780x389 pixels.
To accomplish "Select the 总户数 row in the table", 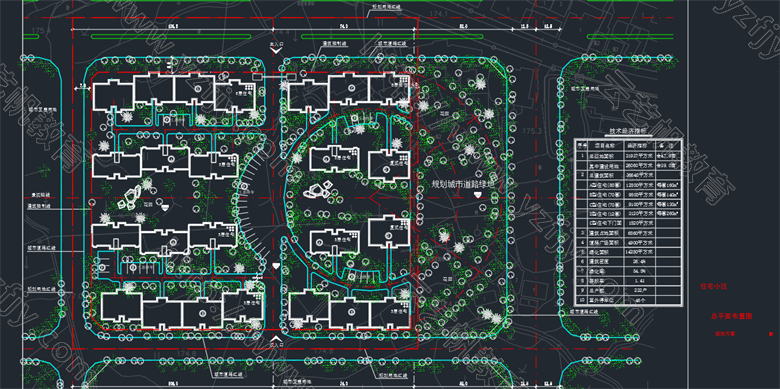I will [x=628, y=290].
